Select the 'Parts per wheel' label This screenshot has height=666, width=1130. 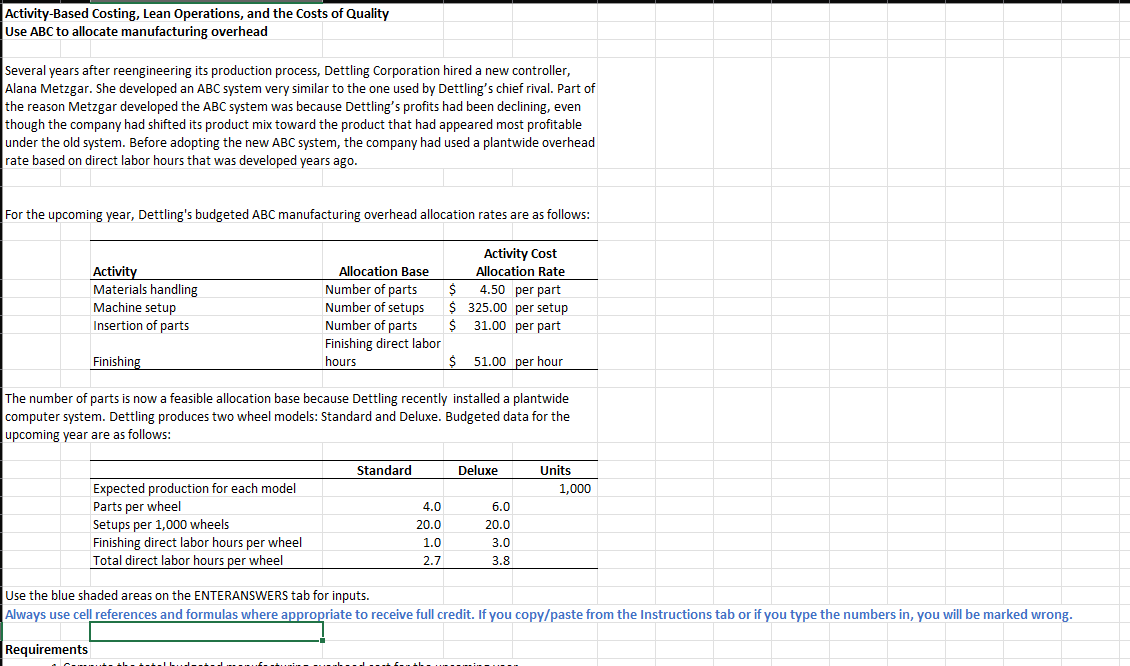pyautogui.click(x=137, y=507)
